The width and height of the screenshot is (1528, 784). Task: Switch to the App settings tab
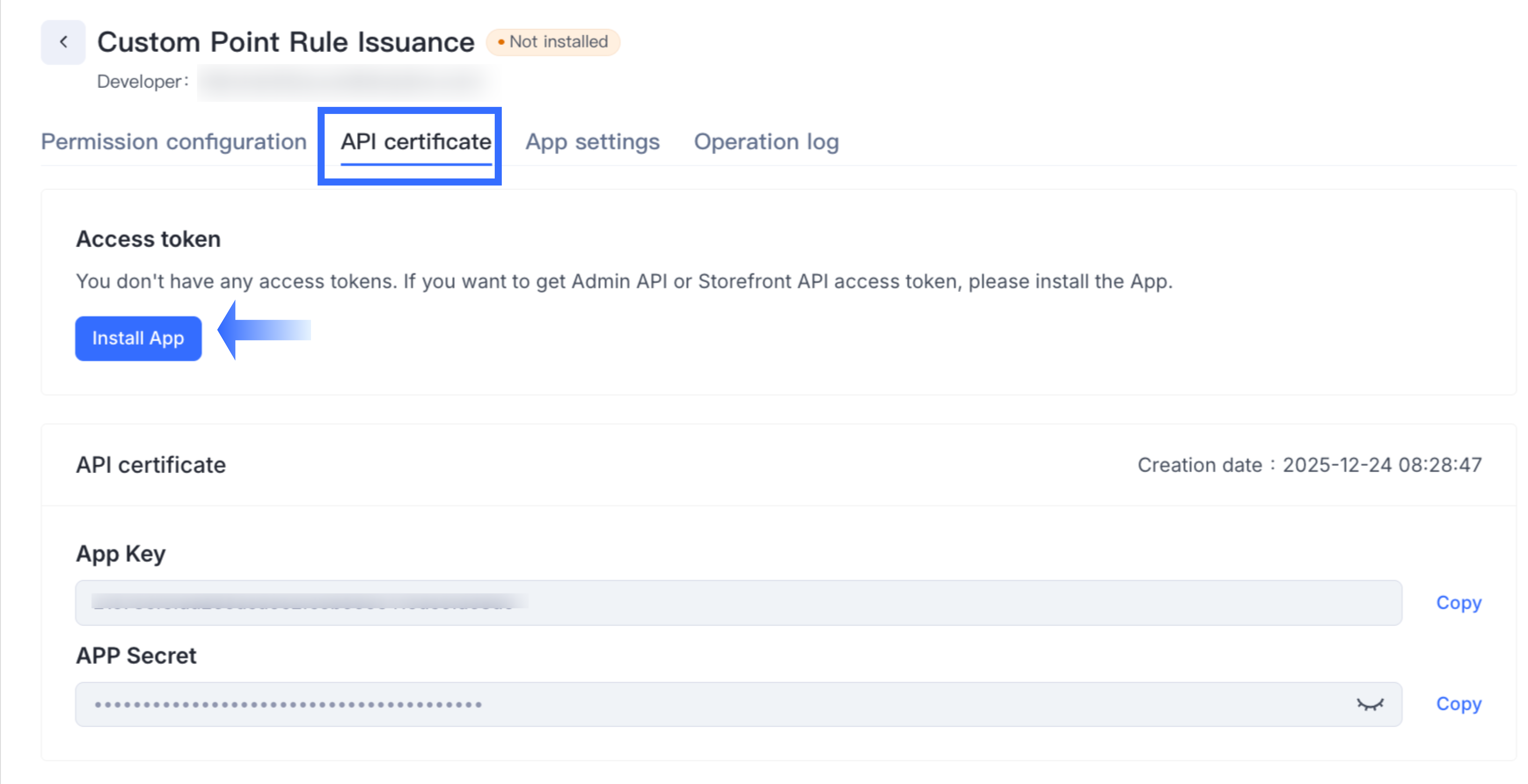coord(592,142)
